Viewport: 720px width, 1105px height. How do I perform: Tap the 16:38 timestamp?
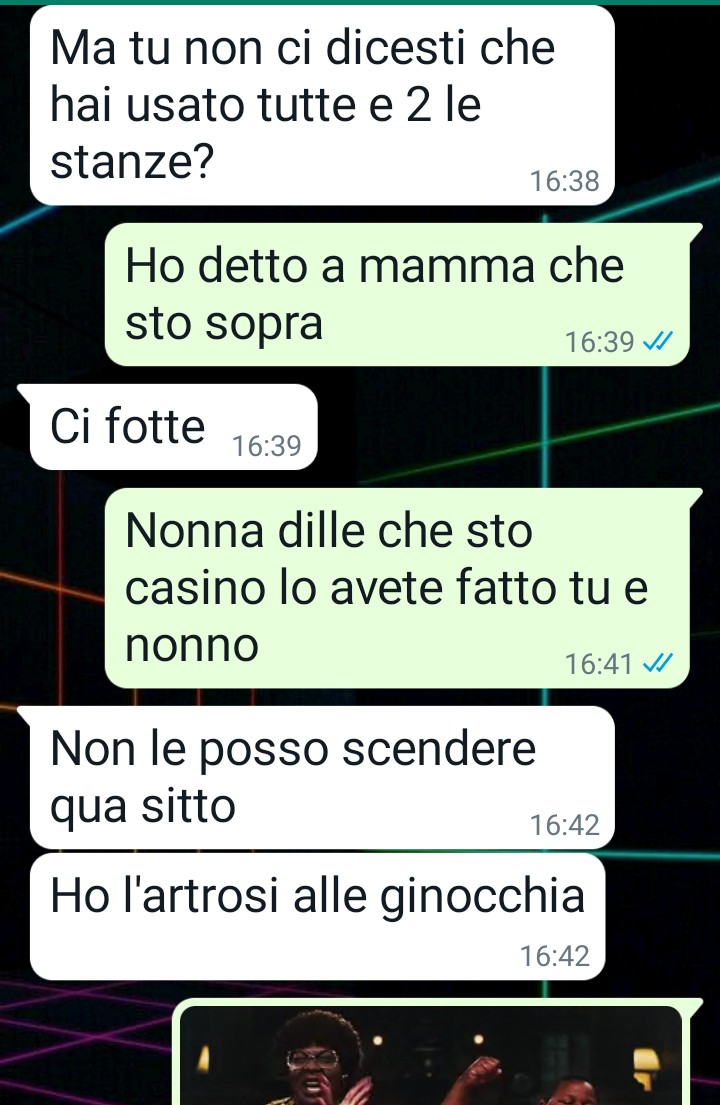(x=564, y=181)
